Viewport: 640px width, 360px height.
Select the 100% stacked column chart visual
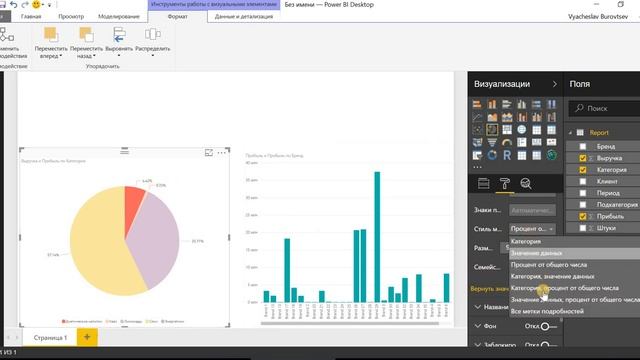(x=551, y=104)
